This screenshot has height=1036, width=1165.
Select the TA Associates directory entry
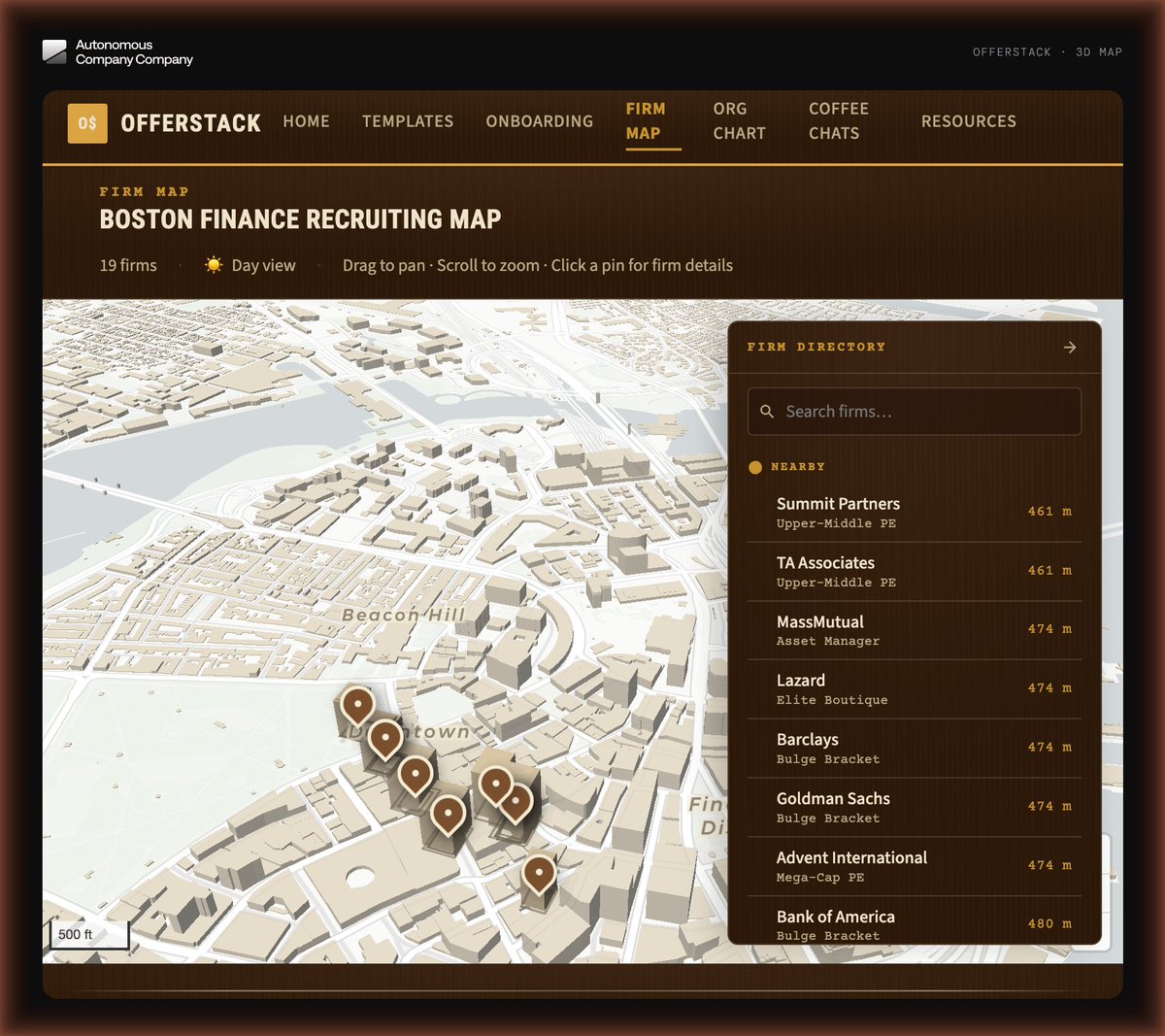point(915,572)
